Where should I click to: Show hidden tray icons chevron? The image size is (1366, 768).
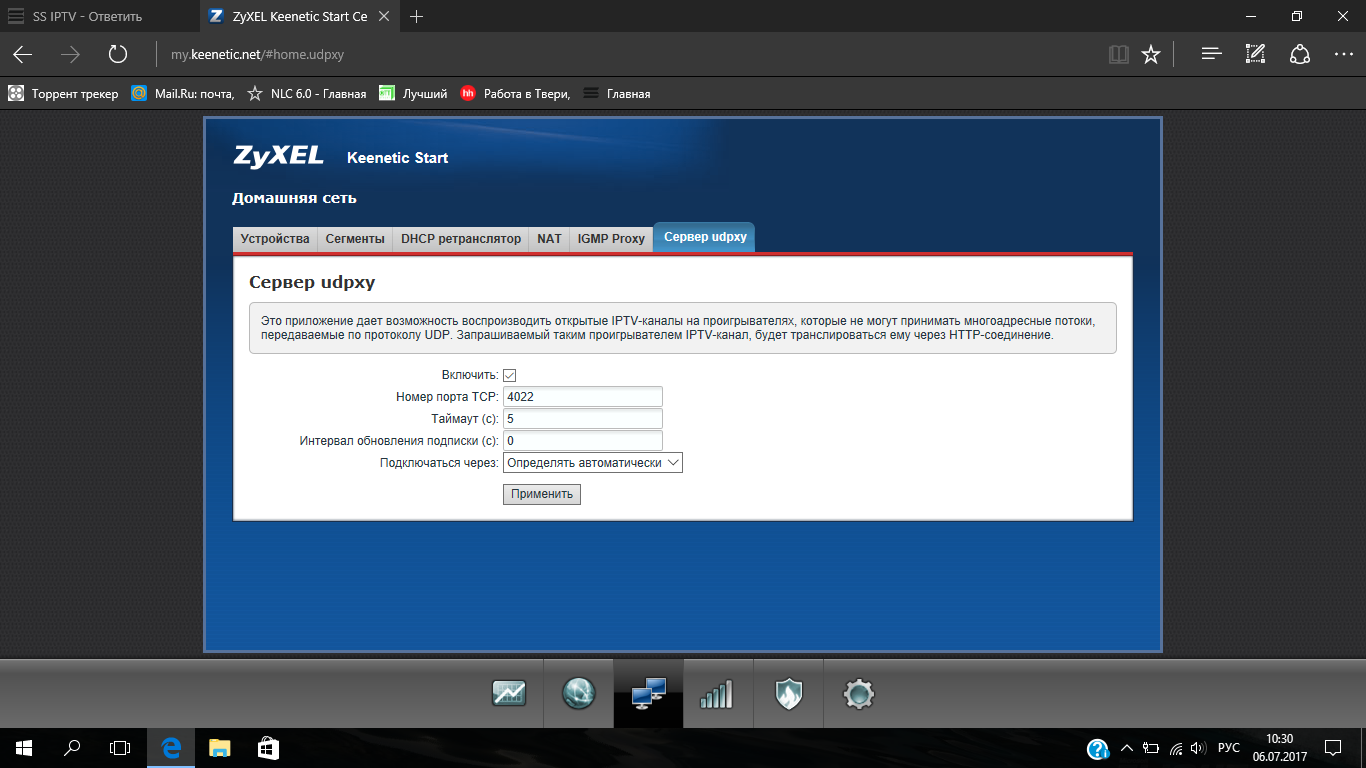(1127, 748)
